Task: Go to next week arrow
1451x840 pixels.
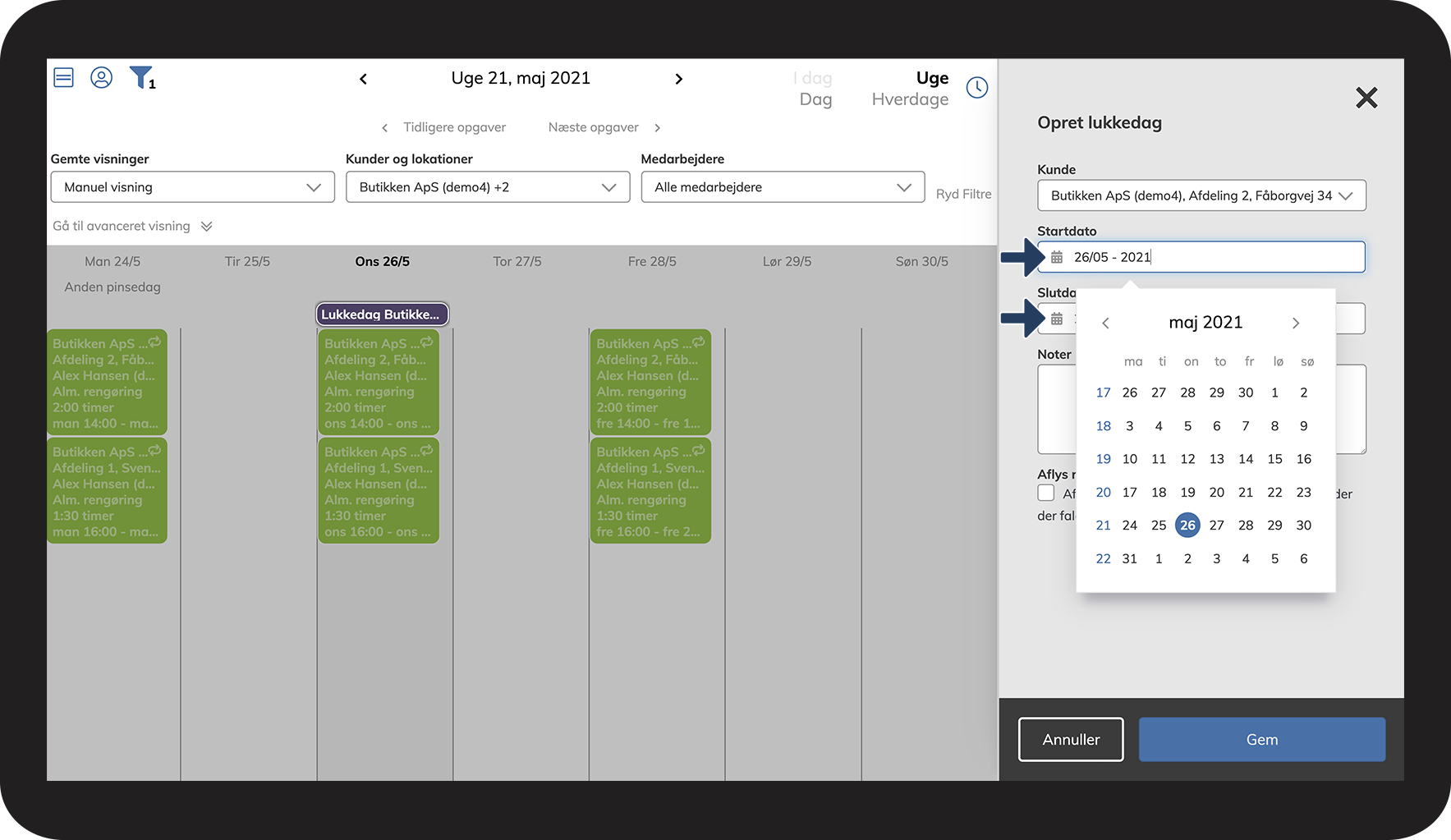Action: point(678,79)
